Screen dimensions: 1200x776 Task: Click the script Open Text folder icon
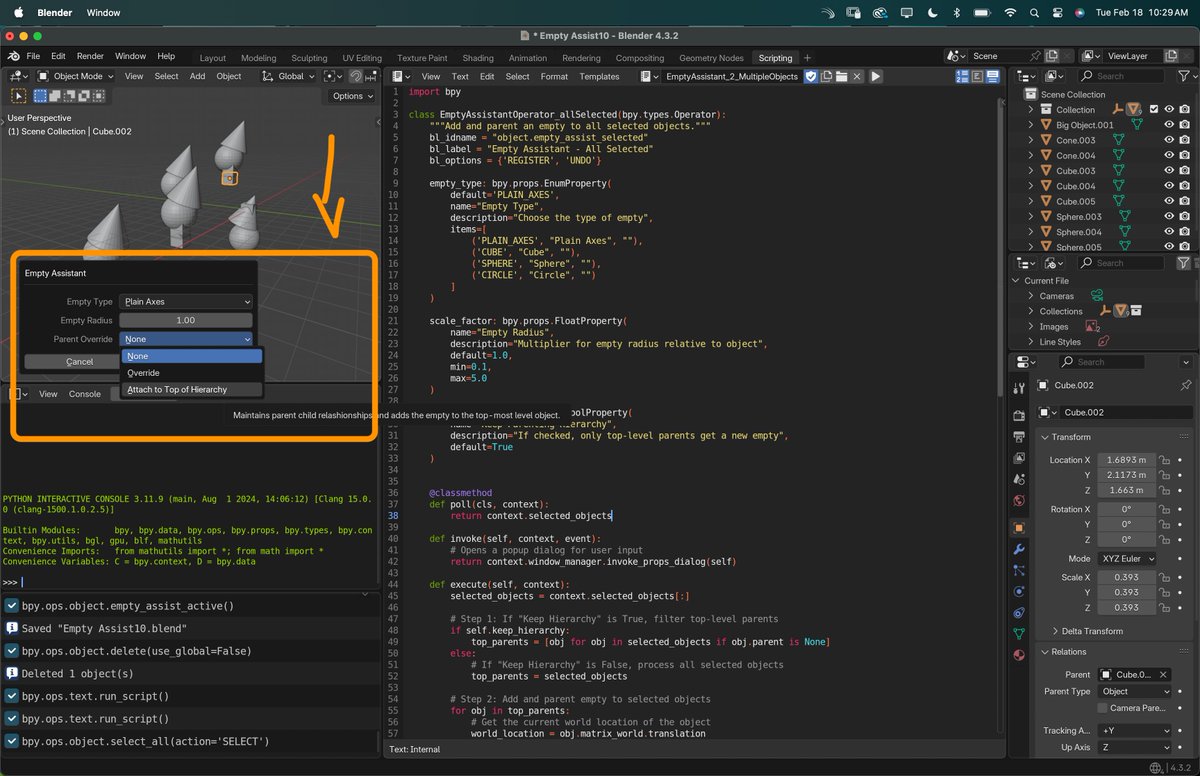[842, 76]
